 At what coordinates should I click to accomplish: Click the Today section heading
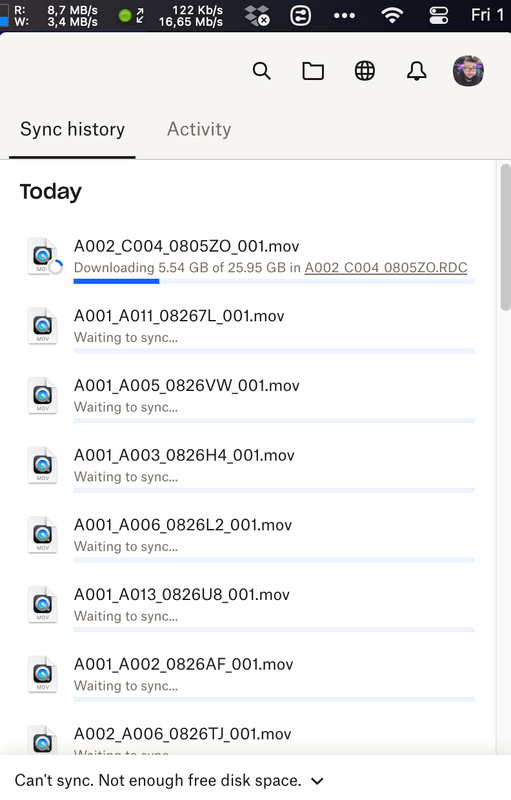50,192
